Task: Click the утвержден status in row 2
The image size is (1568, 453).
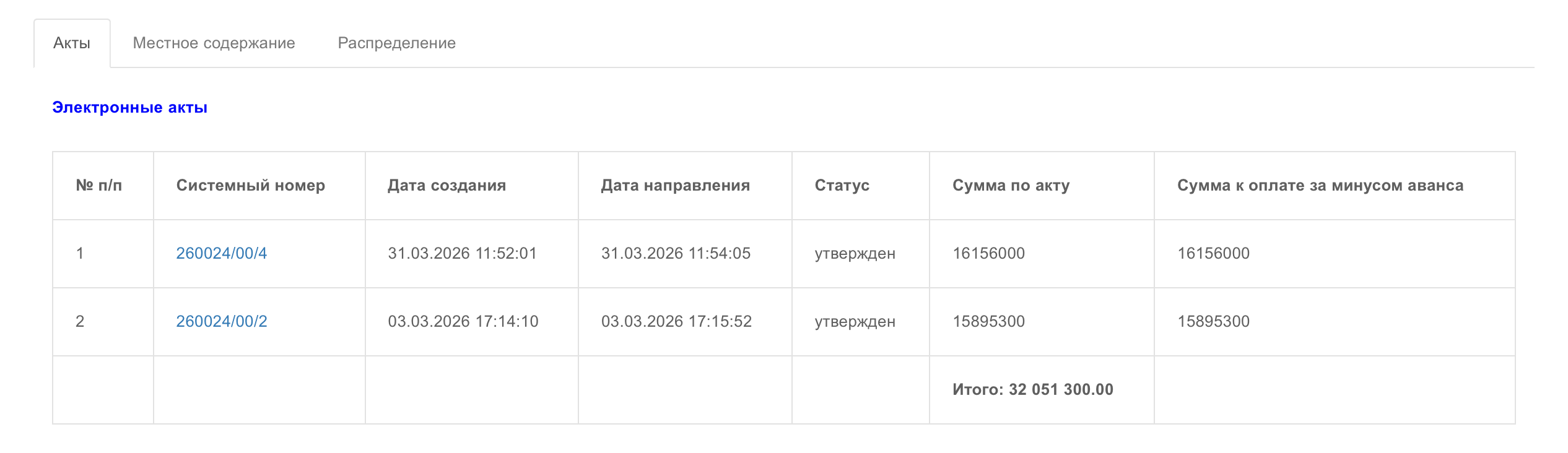Action: (855, 322)
